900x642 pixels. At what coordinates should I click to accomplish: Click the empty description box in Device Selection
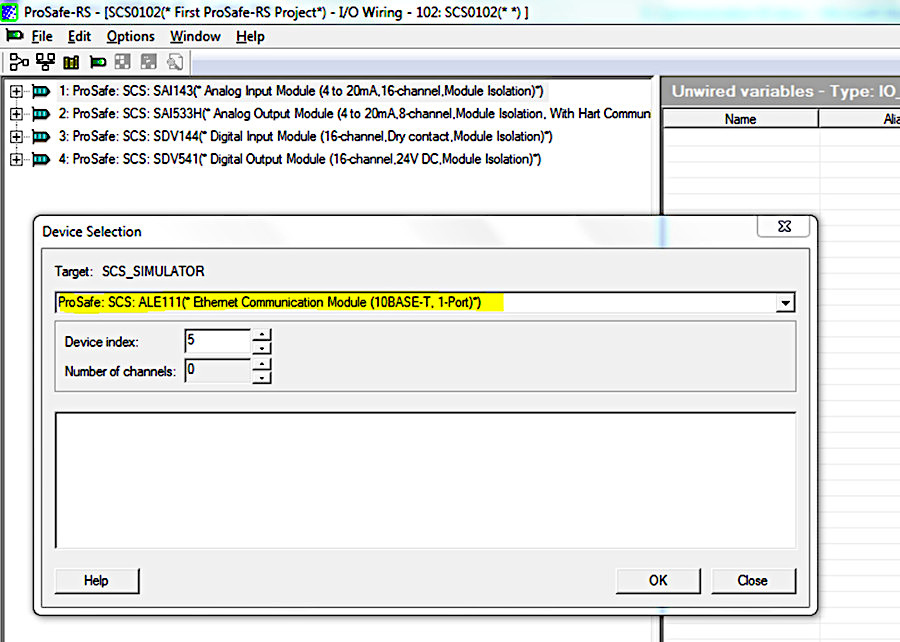pos(425,480)
